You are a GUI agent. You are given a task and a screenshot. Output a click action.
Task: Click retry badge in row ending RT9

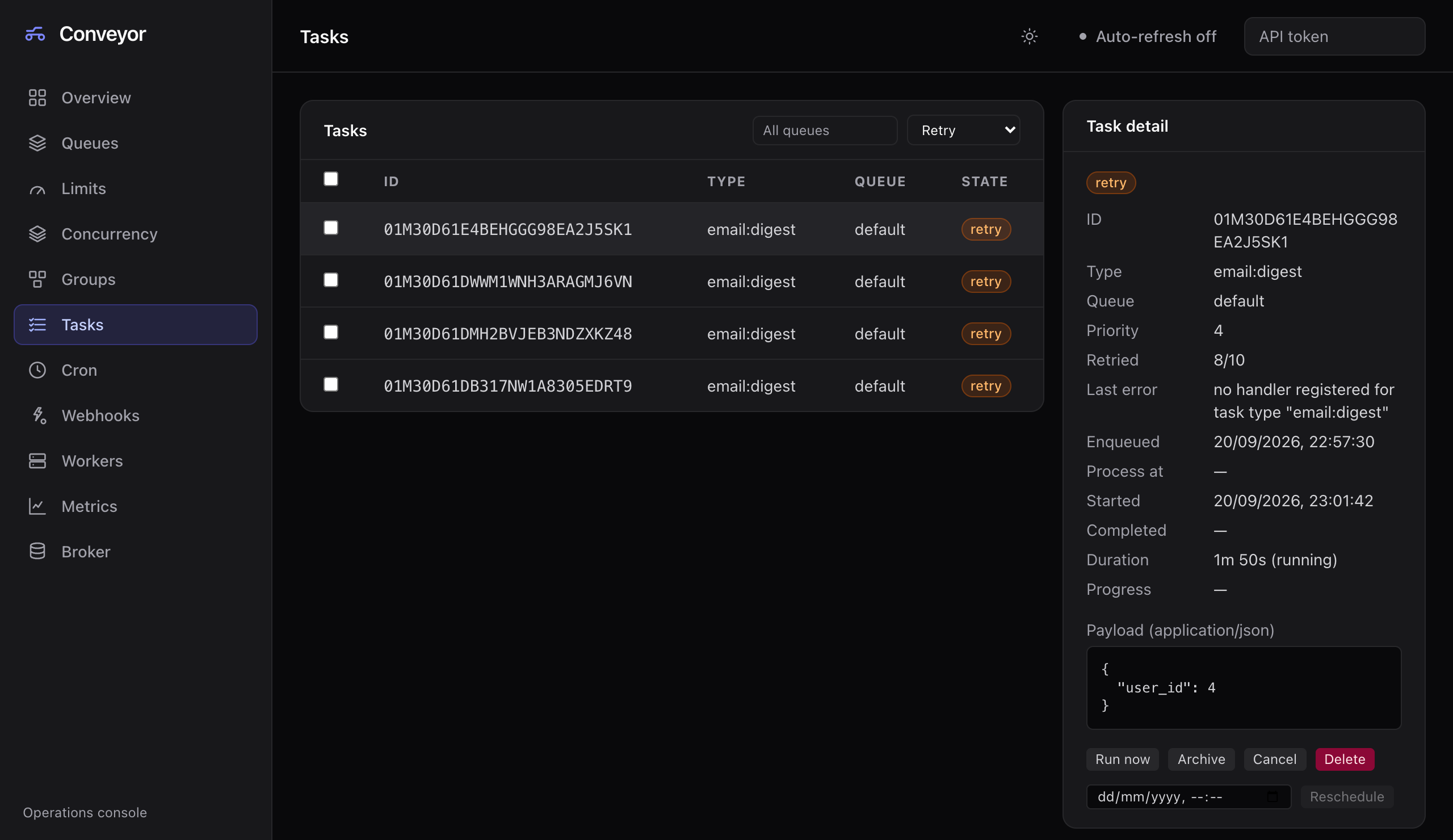[x=985, y=386]
